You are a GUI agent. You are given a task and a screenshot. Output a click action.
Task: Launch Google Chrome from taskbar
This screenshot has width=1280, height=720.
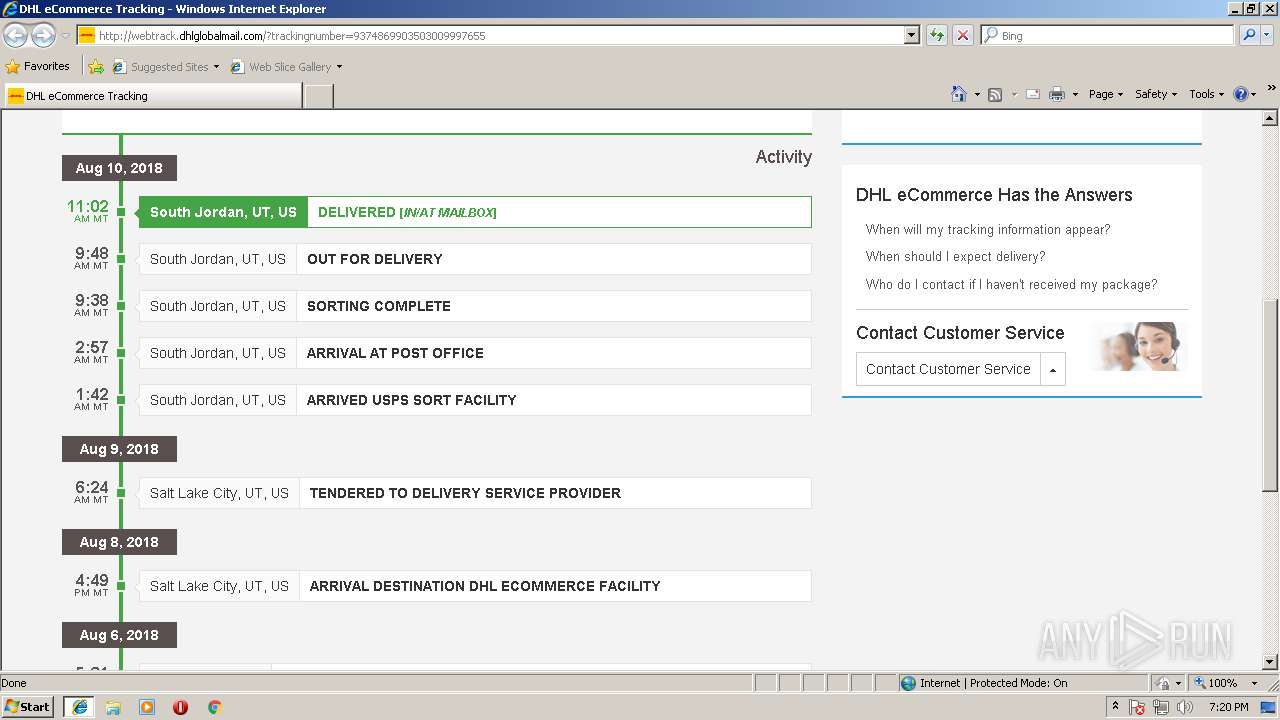click(214, 707)
